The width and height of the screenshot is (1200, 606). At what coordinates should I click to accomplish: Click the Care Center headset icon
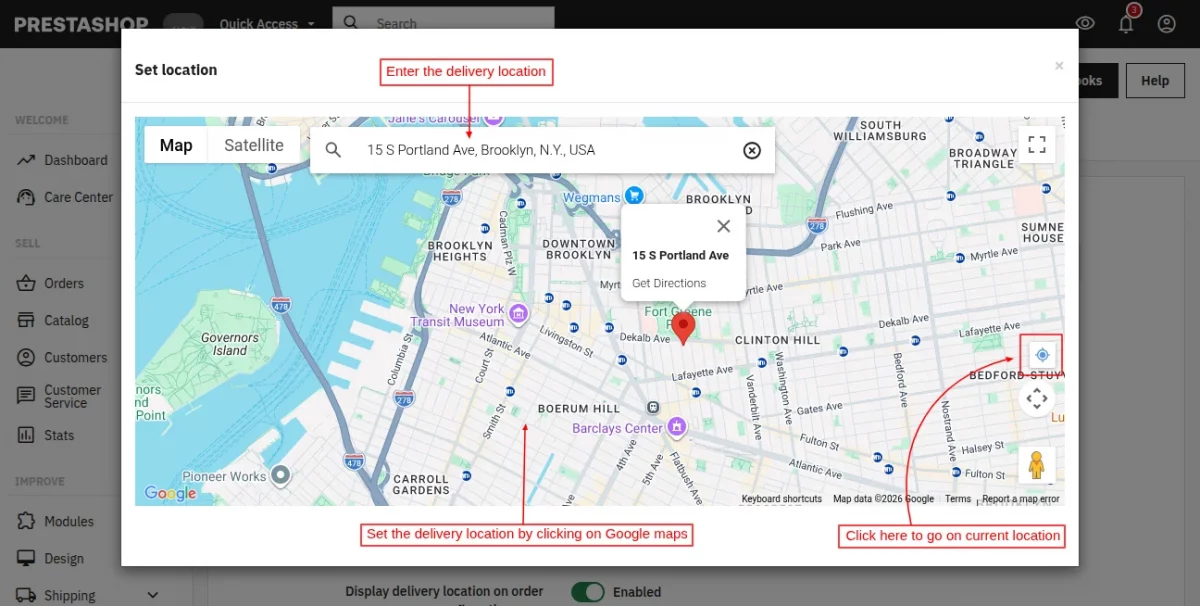tap(26, 197)
